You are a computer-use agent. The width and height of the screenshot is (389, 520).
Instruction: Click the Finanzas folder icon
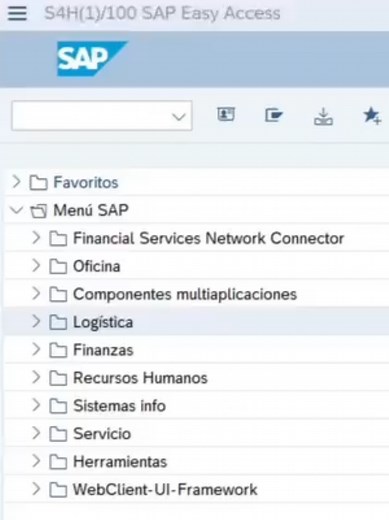click(x=58, y=350)
